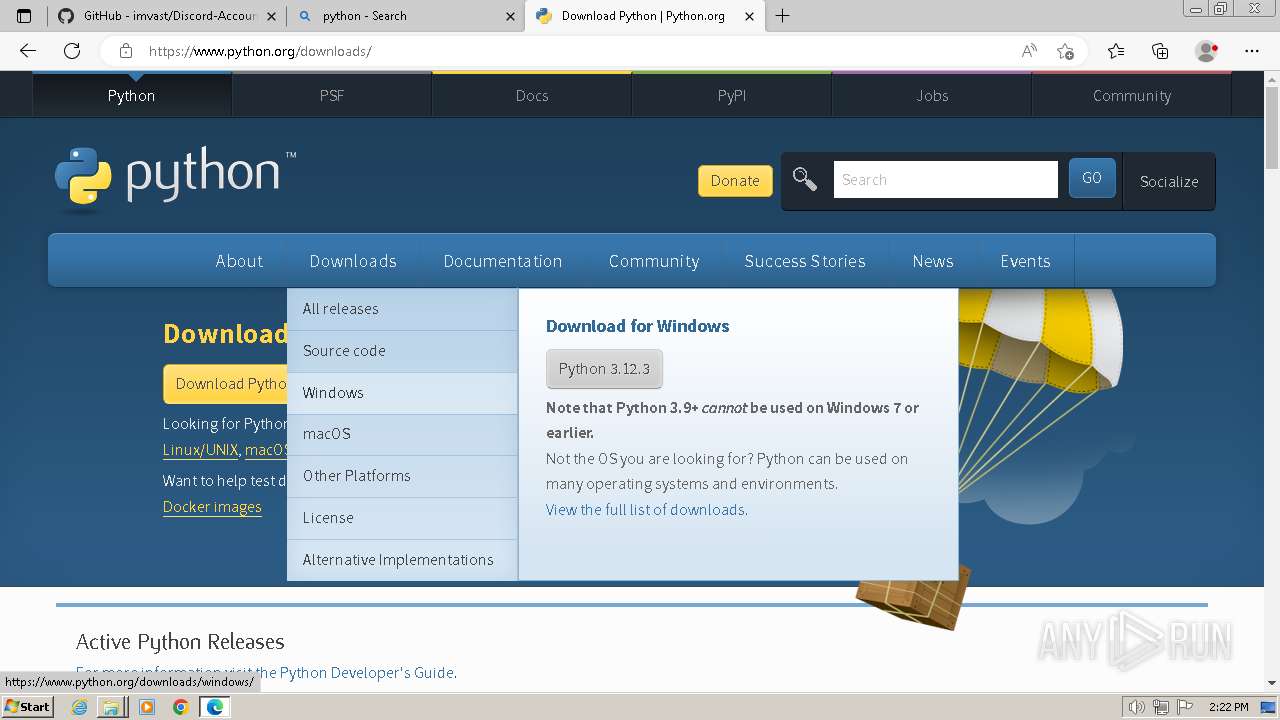This screenshot has width=1280, height=720.
Task: Choose All releases in the Downloads submenu
Action: (402, 309)
